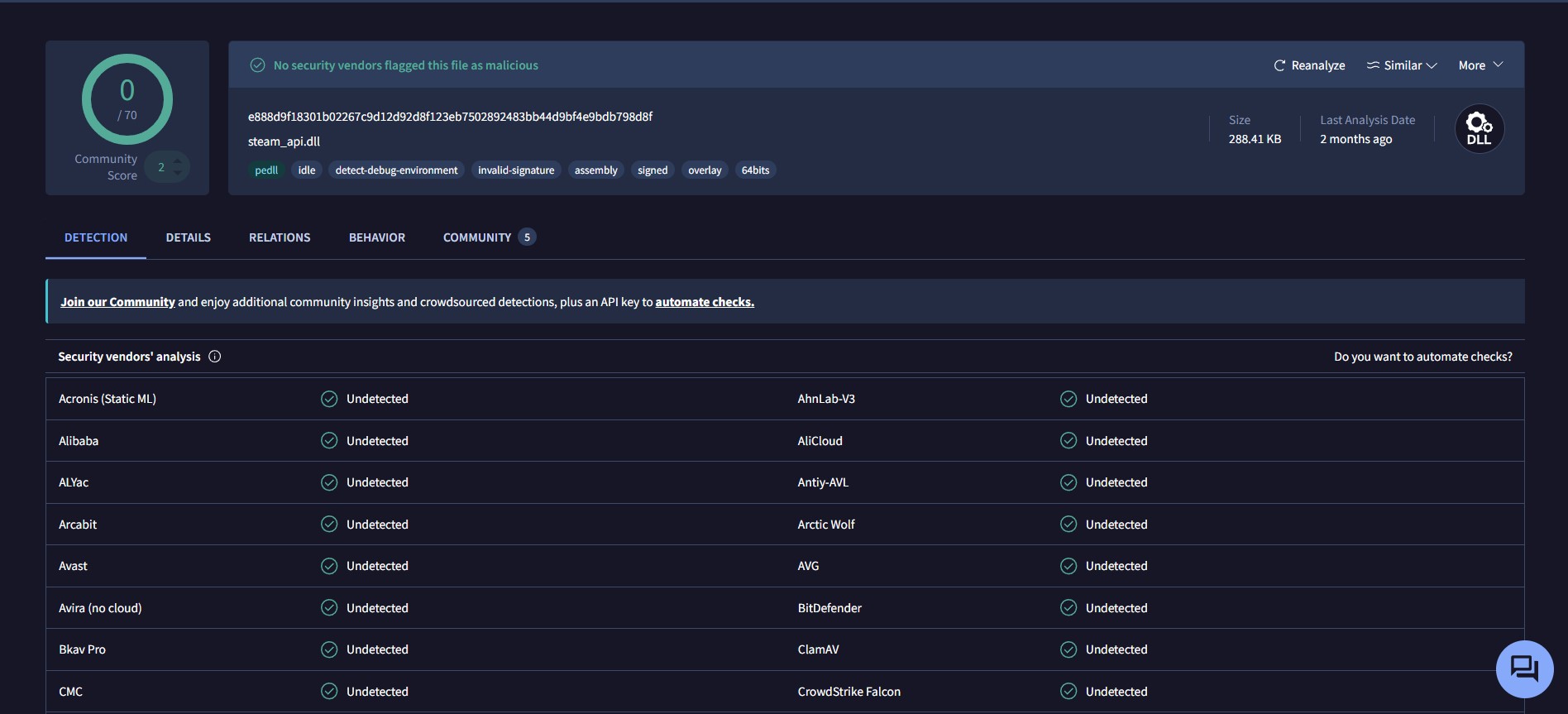
Task: Click the 288.41 KB size value
Action: (x=1255, y=139)
